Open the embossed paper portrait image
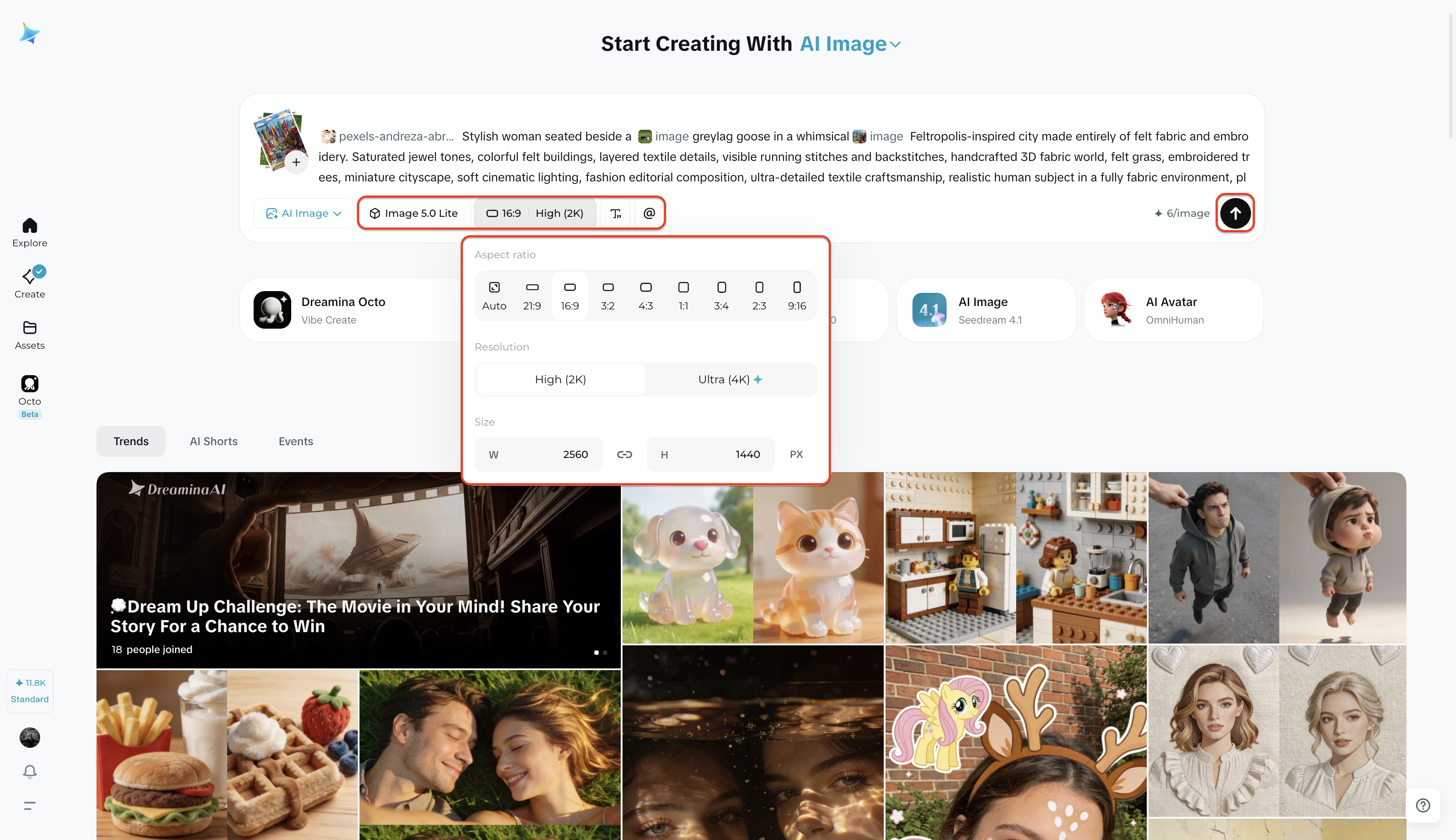 [x=1277, y=730]
